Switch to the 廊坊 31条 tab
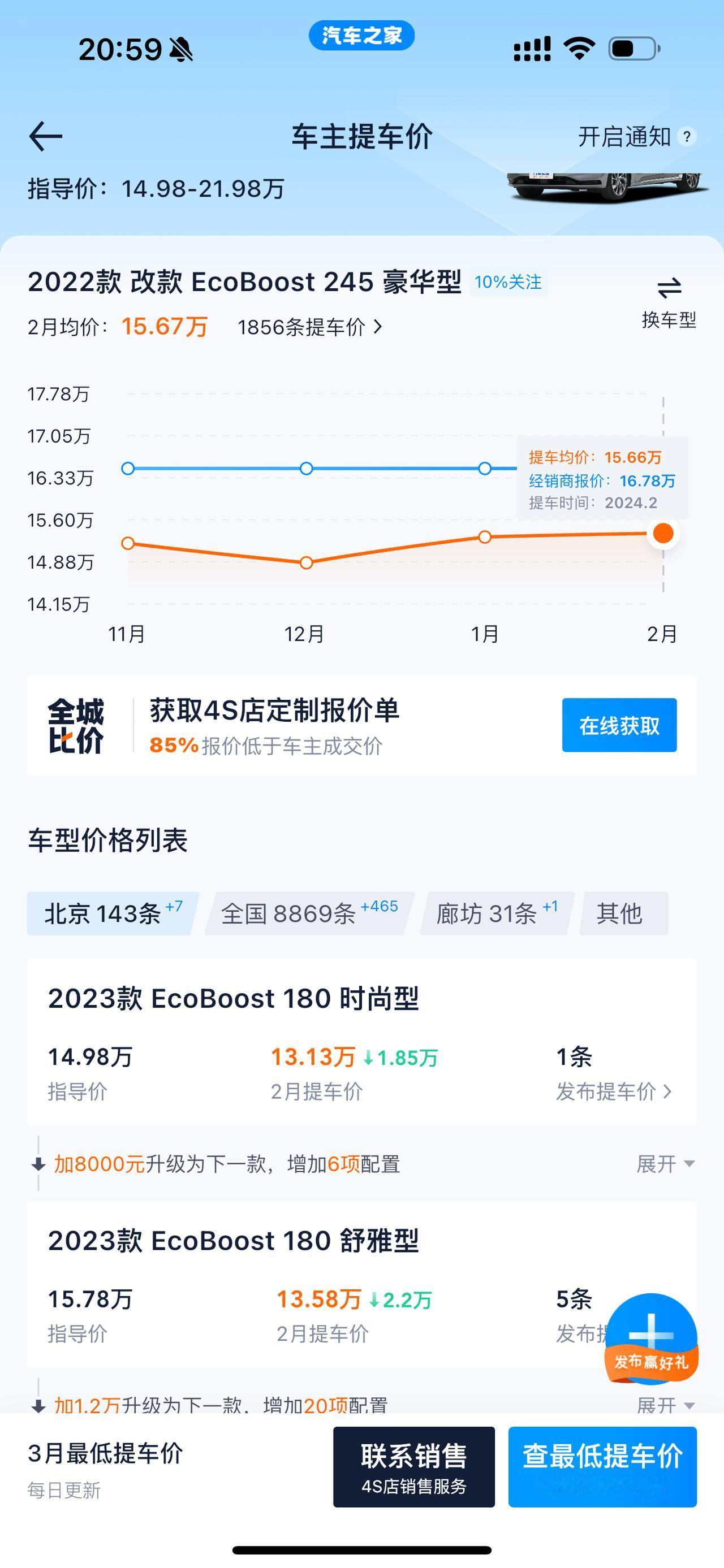Screen dimensions: 724x1568 (497, 913)
